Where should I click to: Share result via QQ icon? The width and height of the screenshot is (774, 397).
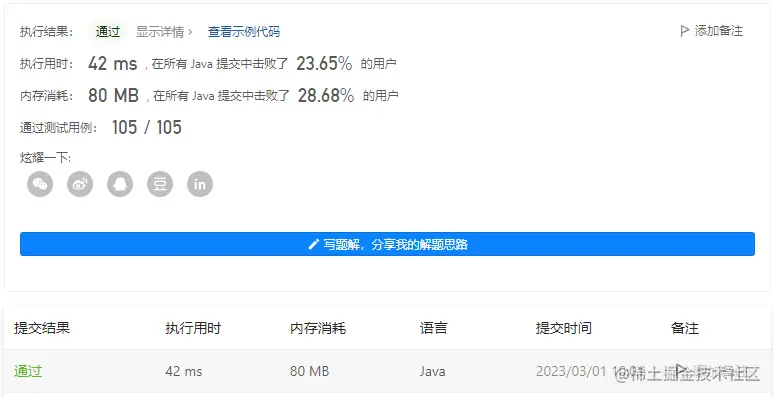tap(120, 184)
